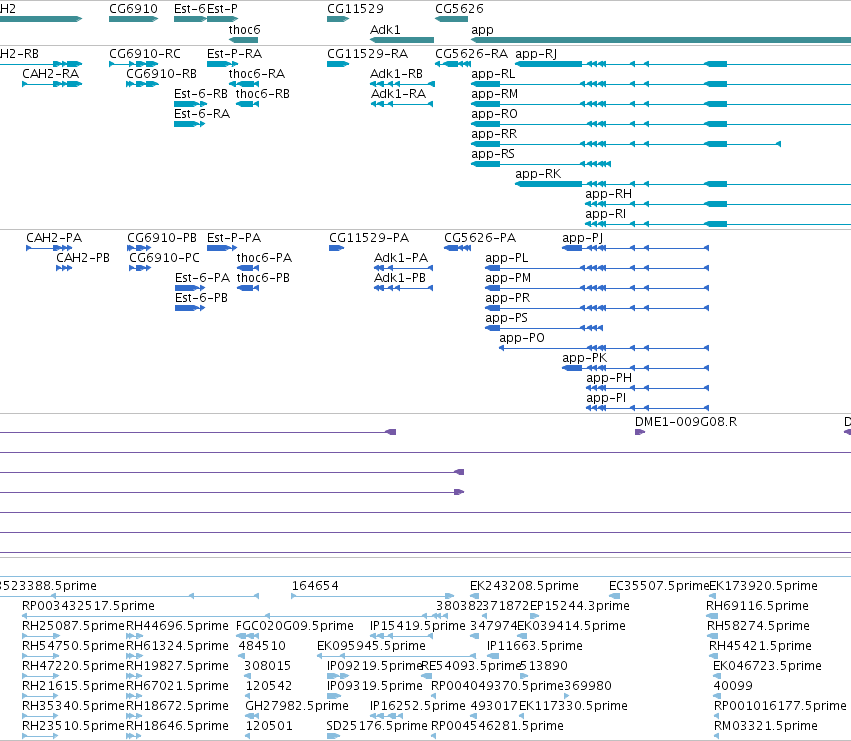This screenshot has height=741, width=851.
Task: Select protein CG6910-PB
Action: coord(162,238)
